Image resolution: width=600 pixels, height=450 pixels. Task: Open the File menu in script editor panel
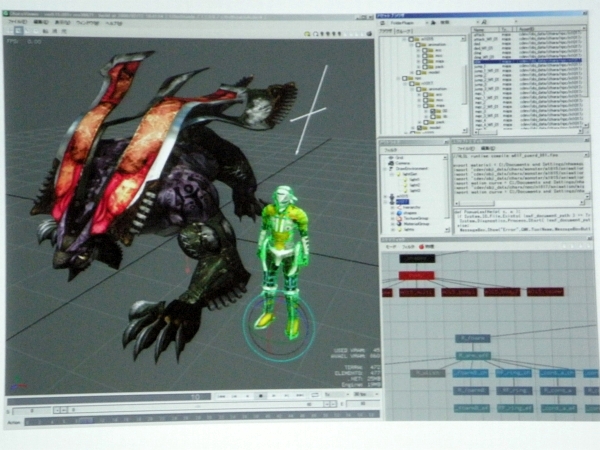click(x=465, y=148)
